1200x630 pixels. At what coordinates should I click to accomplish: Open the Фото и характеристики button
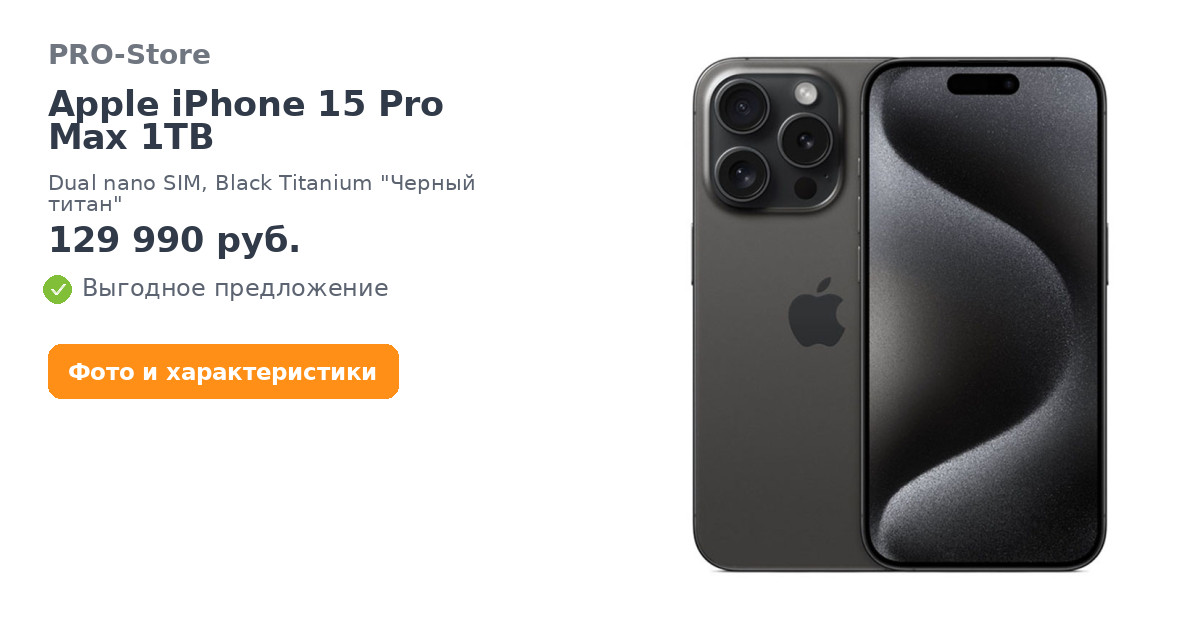coord(223,372)
